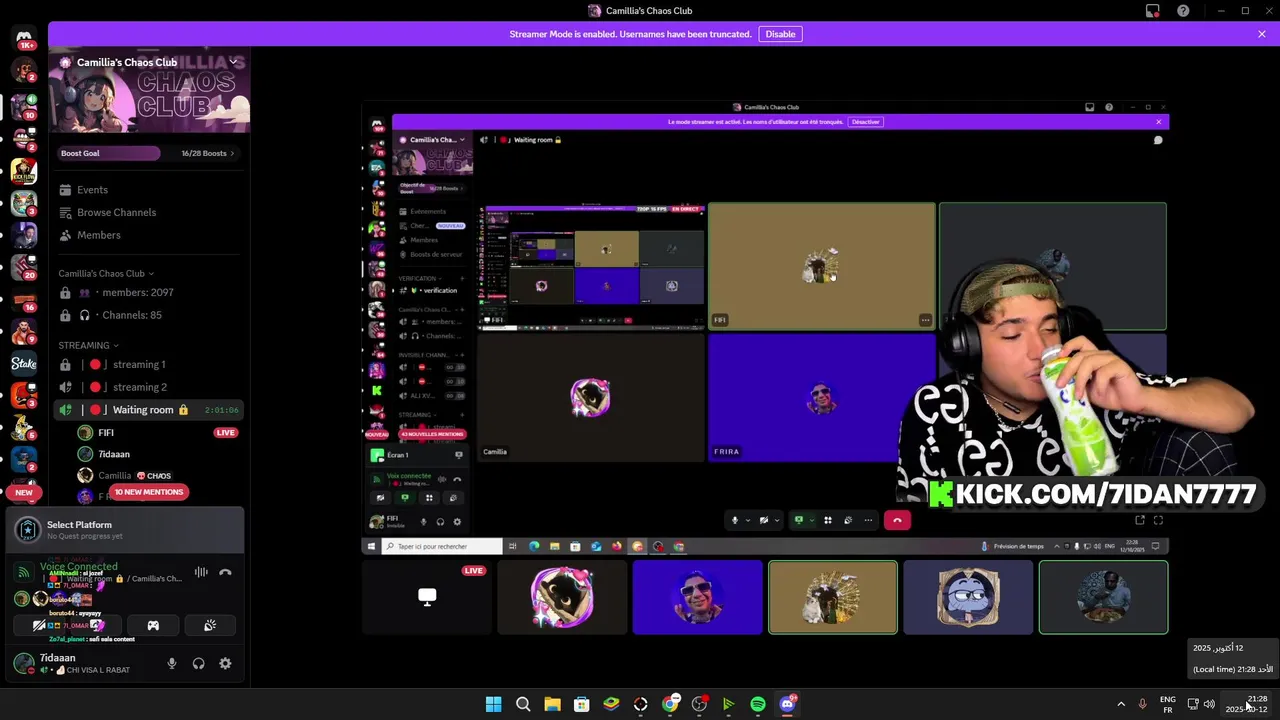
Task: Open the ENG FR language switcher
Action: point(1168,704)
